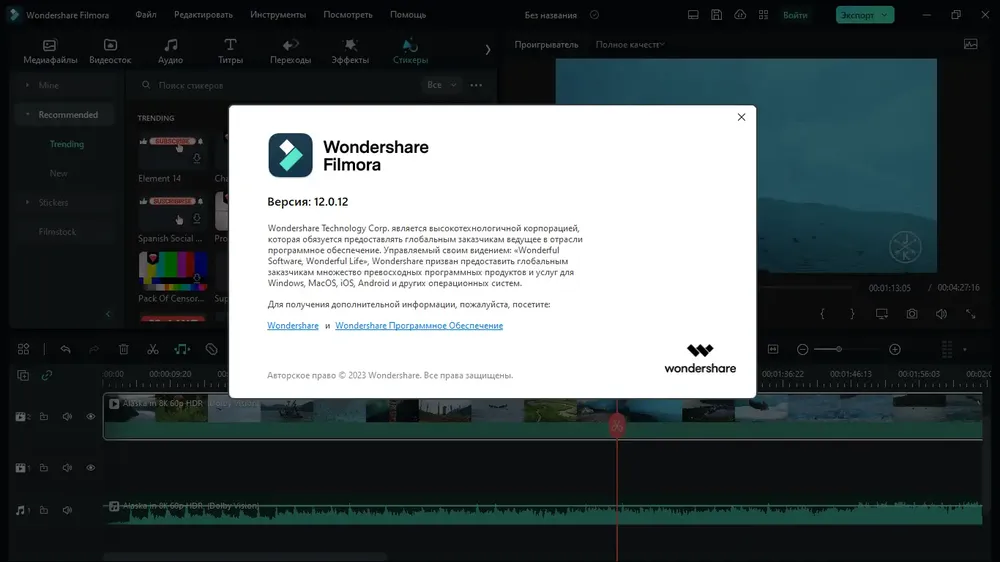Switch to the Аудио tab

coord(170,51)
